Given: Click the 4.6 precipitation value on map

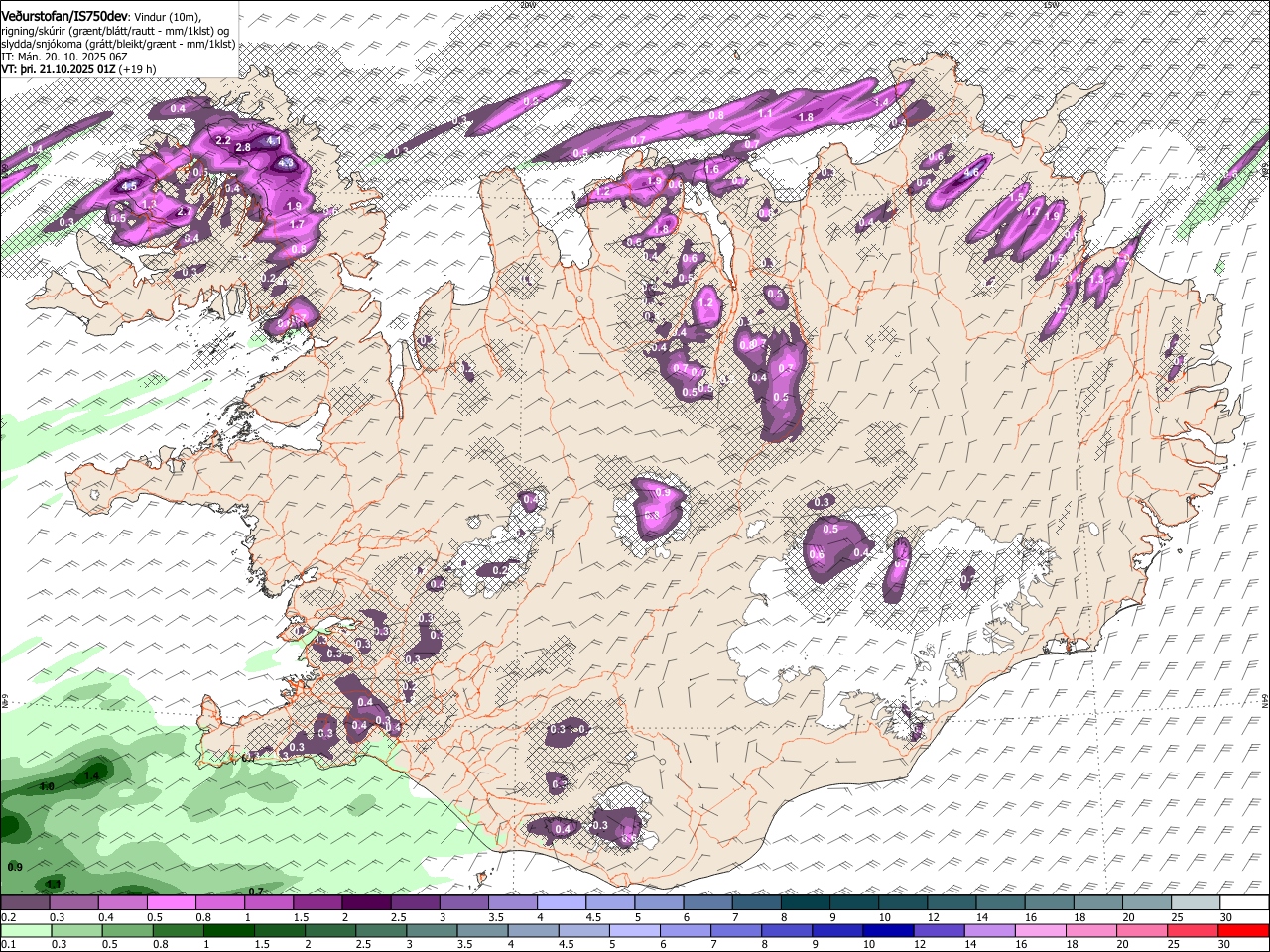Looking at the screenshot, I should click(972, 172).
